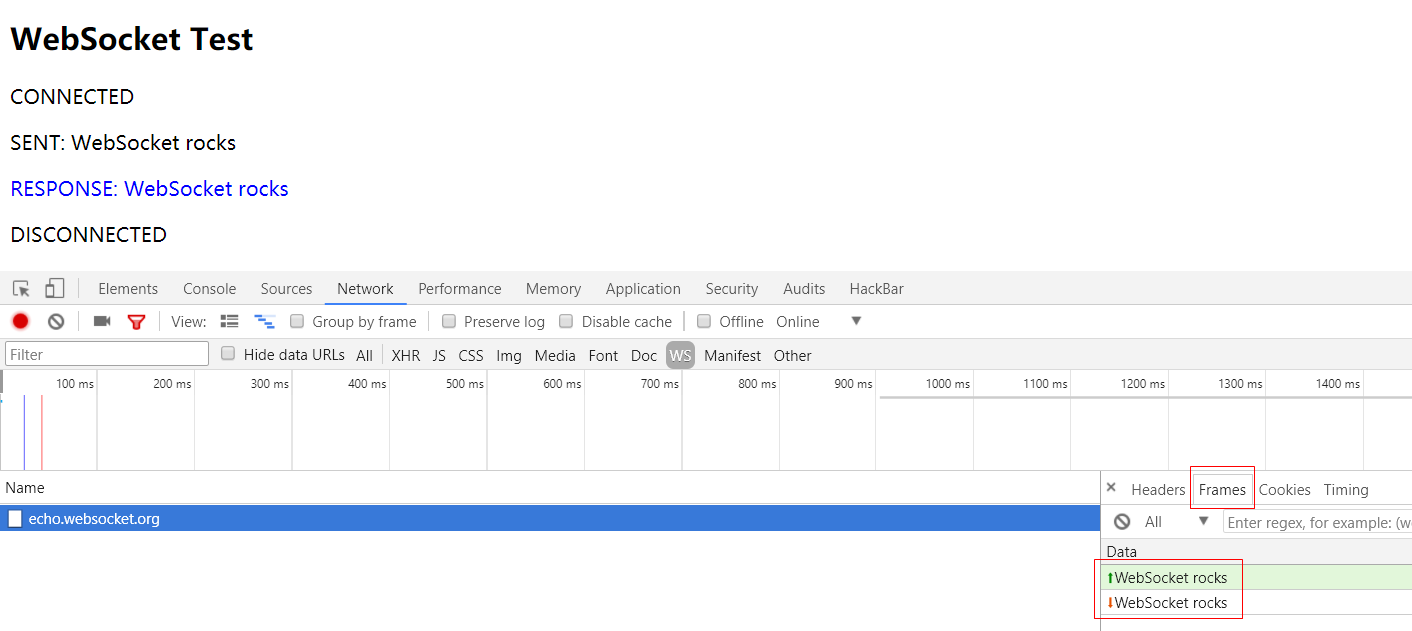Switch to large request rows view icon
Screen dimensions: 1412x631
coord(230,321)
